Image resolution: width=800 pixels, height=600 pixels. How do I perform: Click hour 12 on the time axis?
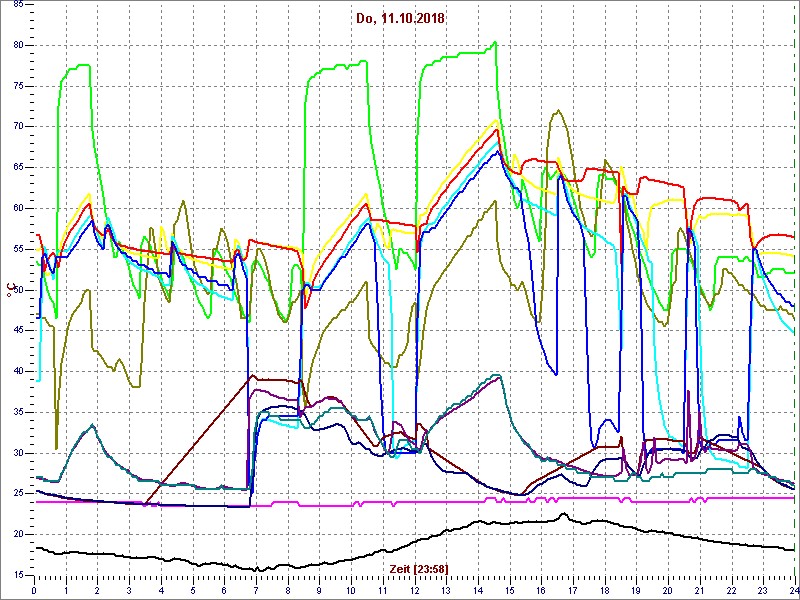pyautogui.click(x=414, y=588)
